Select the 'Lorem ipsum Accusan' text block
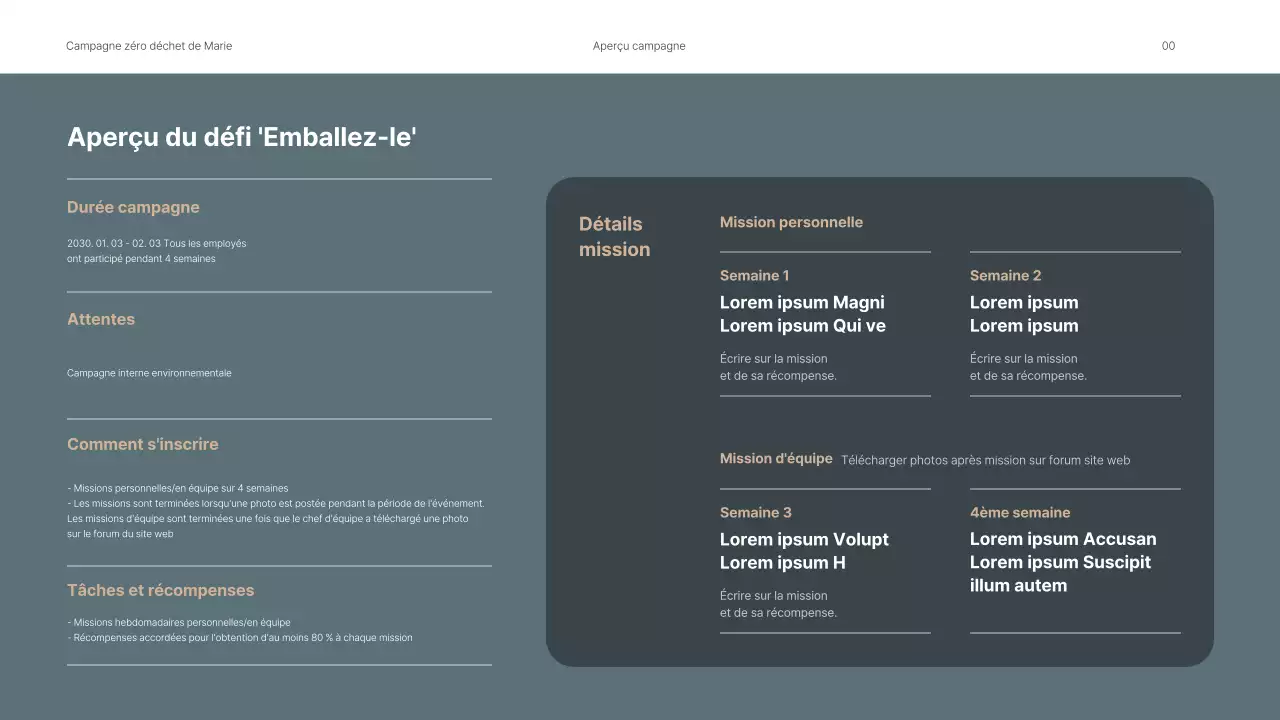 (x=1062, y=562)
